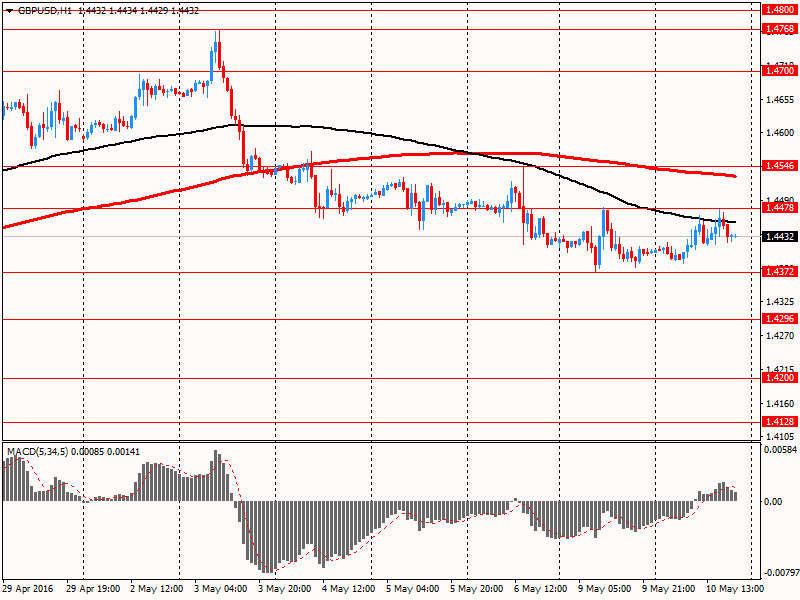
Task: Click the 1.4105 price axis value
Action: coord(781,437)
